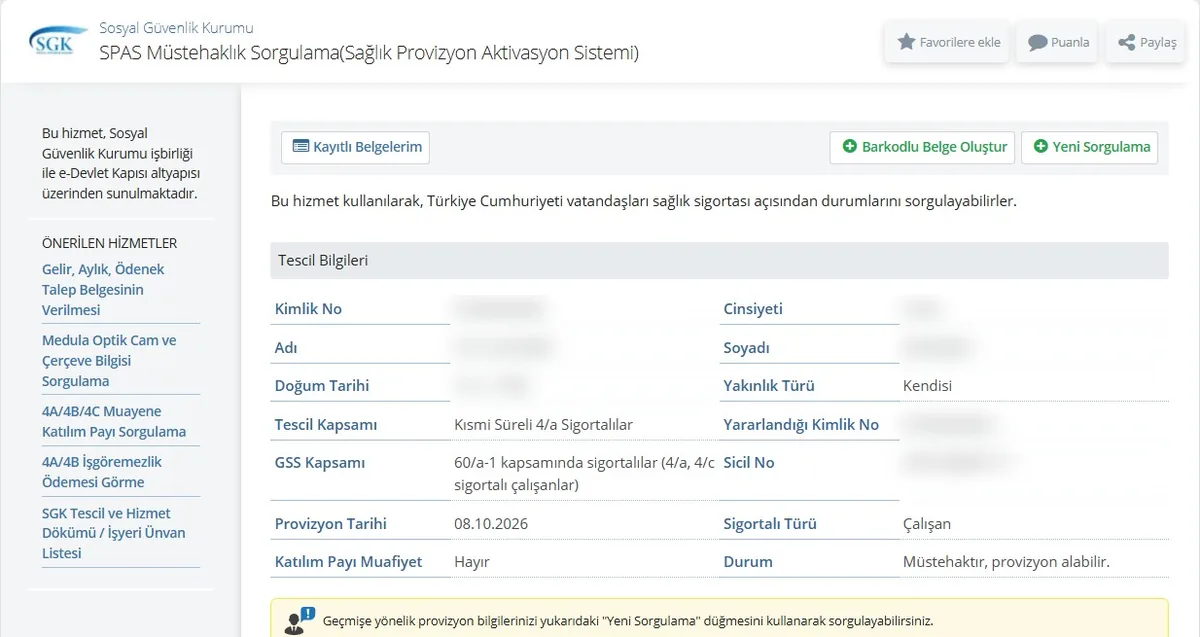This screenshot has height=637, width=1200.
Task: Click the star icon in Favorilere ekle
Action: pyautogui.click(x=906, y=42)
